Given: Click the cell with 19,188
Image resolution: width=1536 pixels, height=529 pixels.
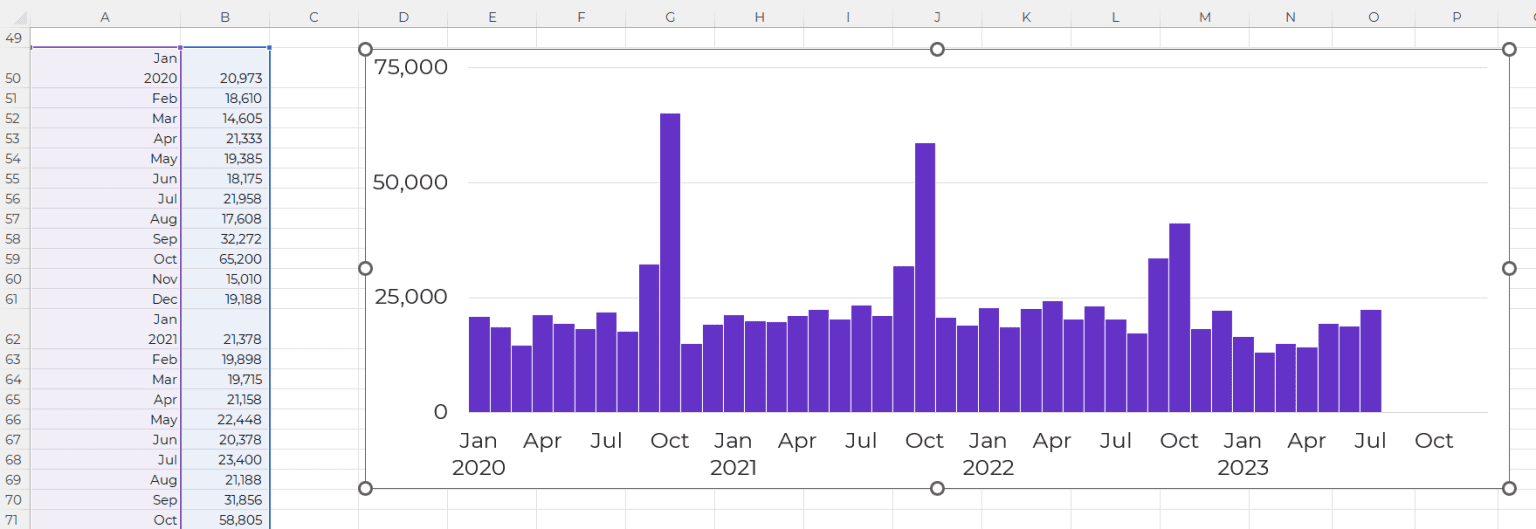Looking at the screenshot, I should click(x=225, y=299).
